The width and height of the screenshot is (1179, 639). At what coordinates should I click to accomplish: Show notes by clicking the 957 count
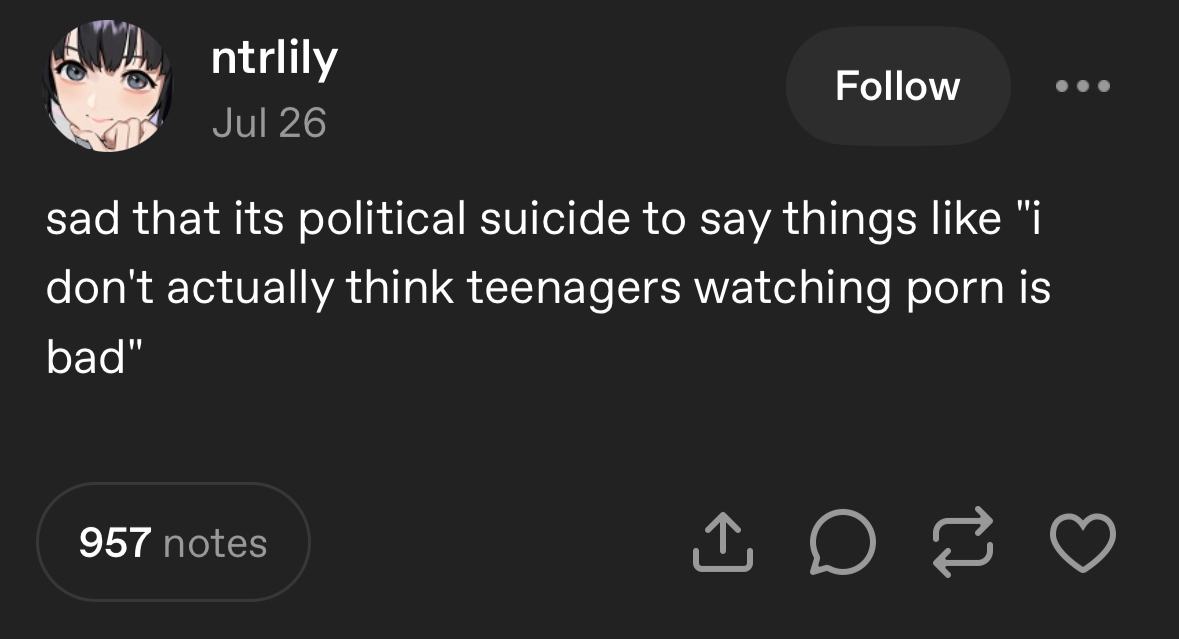115,543
